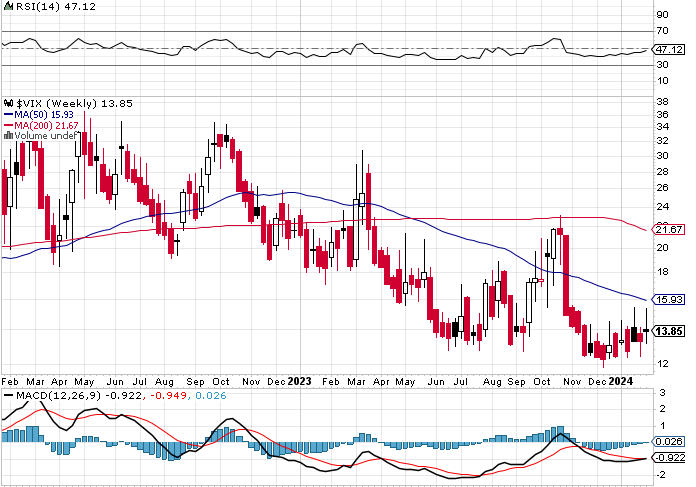
Task: Click the -0.922 MACD value tag
Action: [667, 457]
